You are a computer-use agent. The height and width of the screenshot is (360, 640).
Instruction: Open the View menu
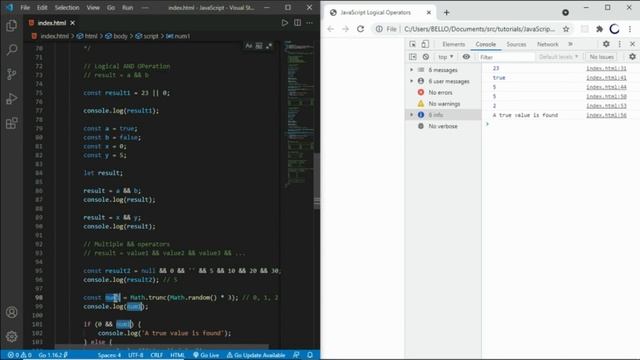(93, 8)
